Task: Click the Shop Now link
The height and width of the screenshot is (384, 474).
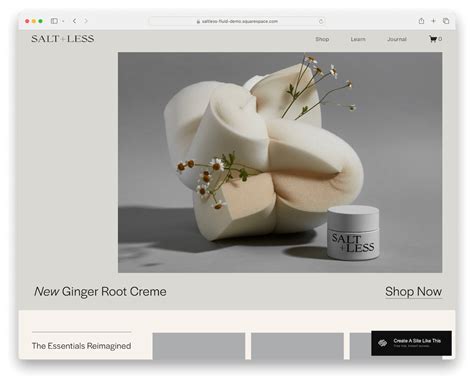Action: click(x=413, y=291)
